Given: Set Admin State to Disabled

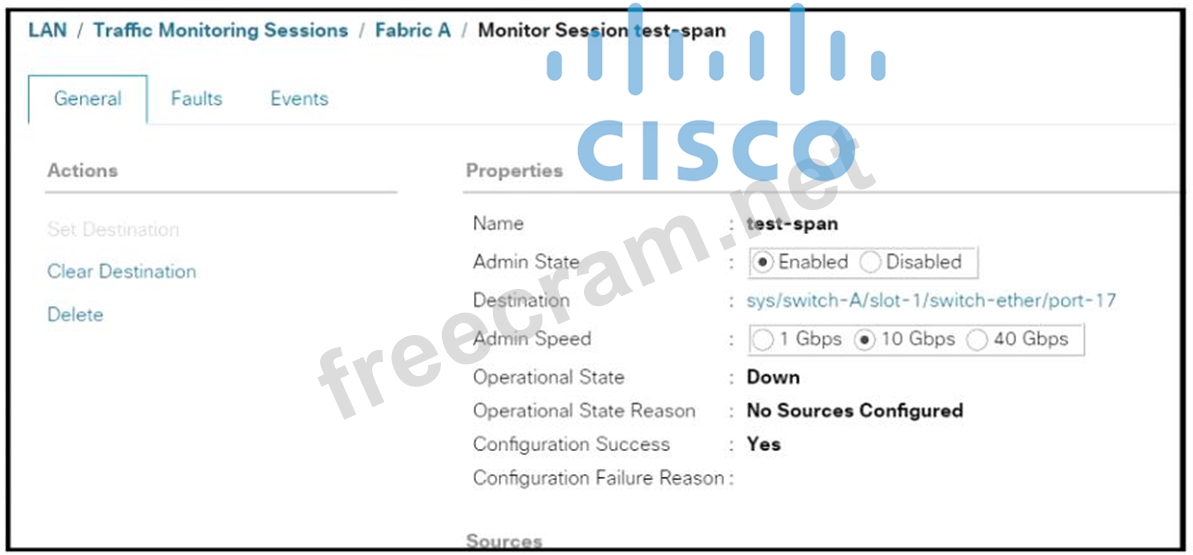Looking at the screenshot, I should click(x=871, y=263).
